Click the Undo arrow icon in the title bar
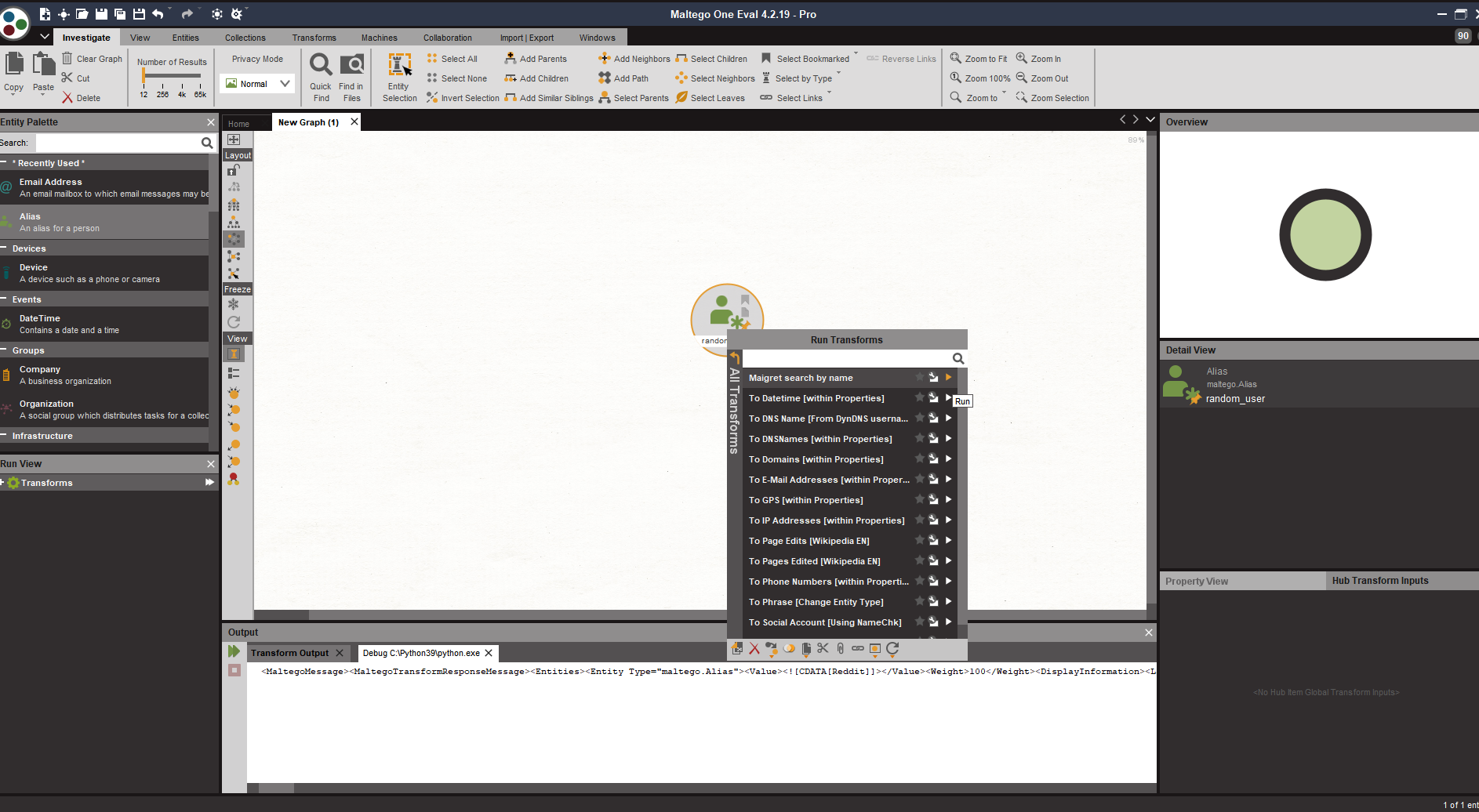Viewport: 1479px width, 812px height. click(x=158, y=14)
